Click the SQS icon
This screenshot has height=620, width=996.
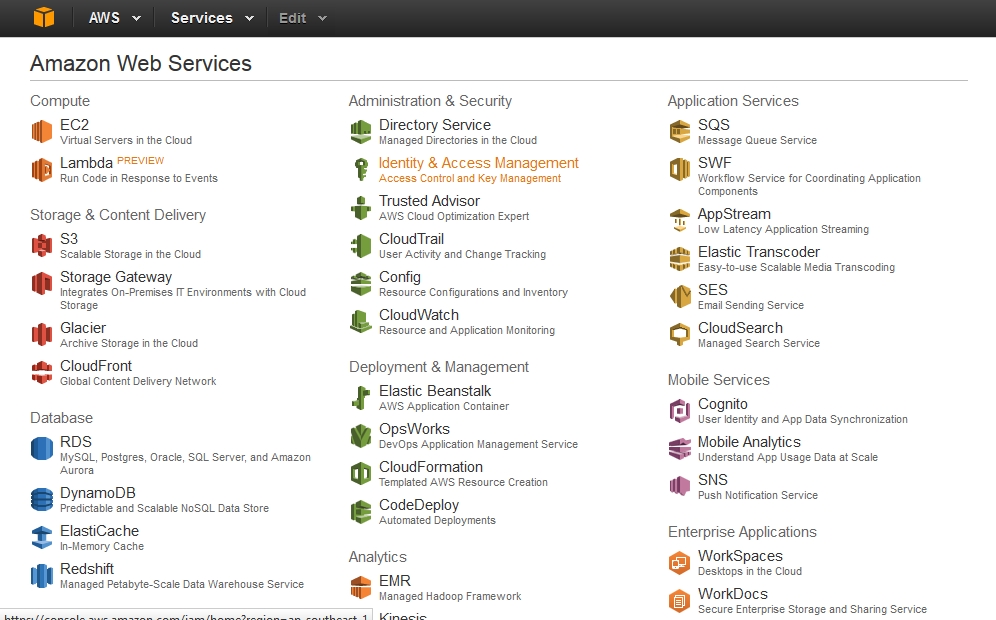pyautogui.click(x=680, y=131)
